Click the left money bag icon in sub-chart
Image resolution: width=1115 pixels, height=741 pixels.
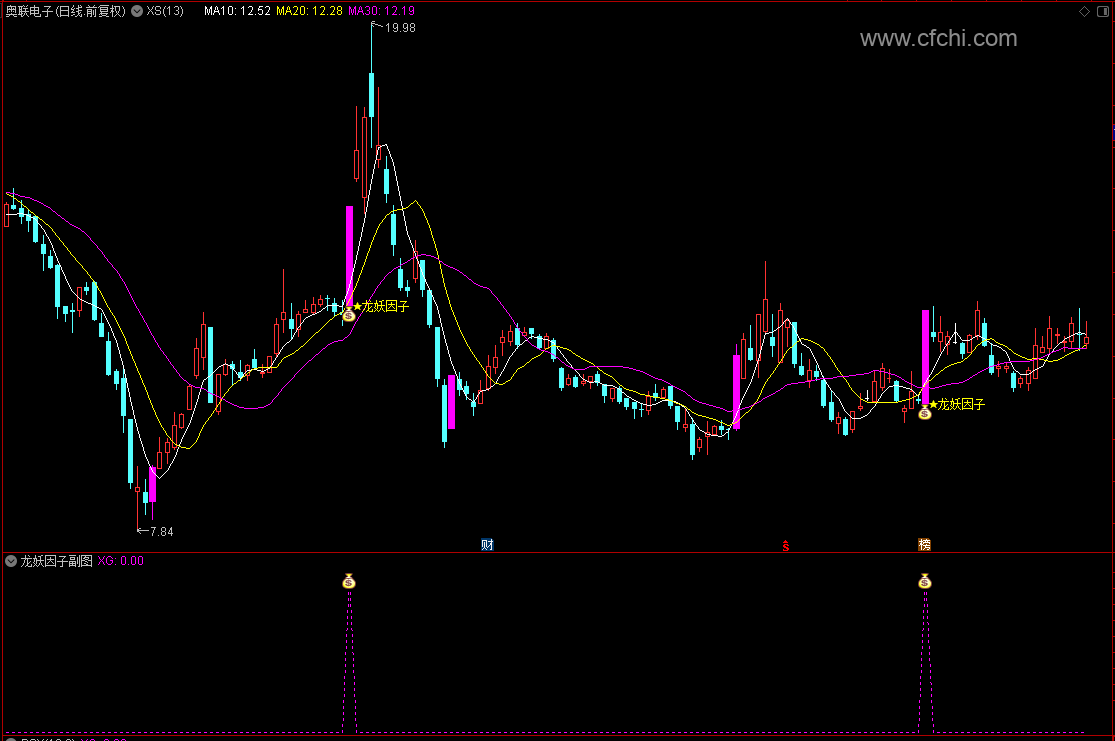348,582
